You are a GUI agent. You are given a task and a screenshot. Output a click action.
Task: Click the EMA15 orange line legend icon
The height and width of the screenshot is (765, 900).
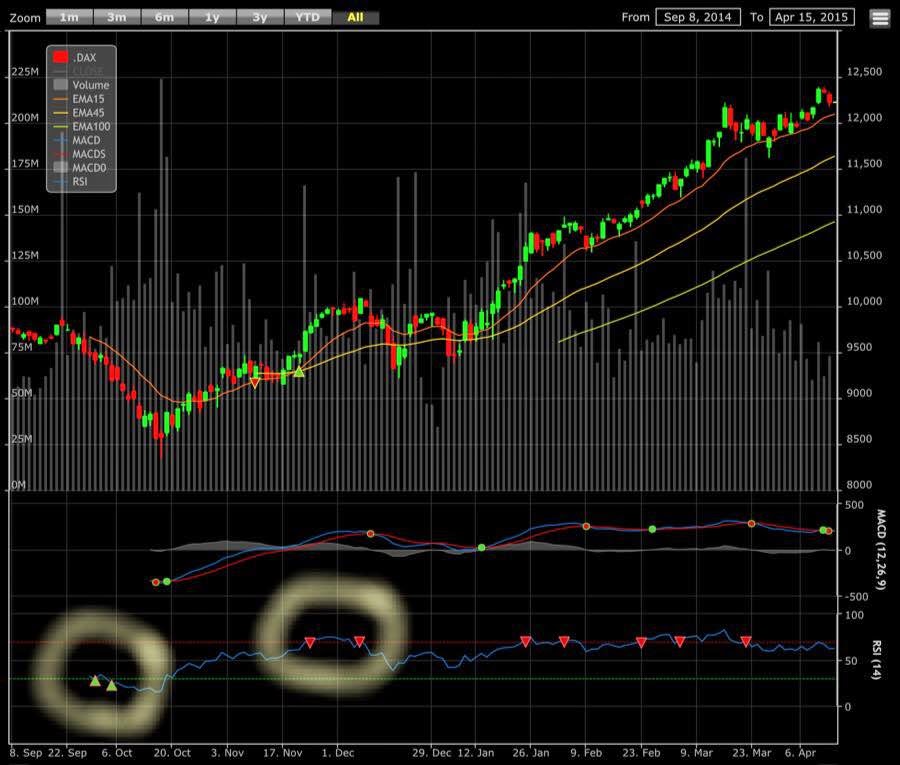pos(60,98)
